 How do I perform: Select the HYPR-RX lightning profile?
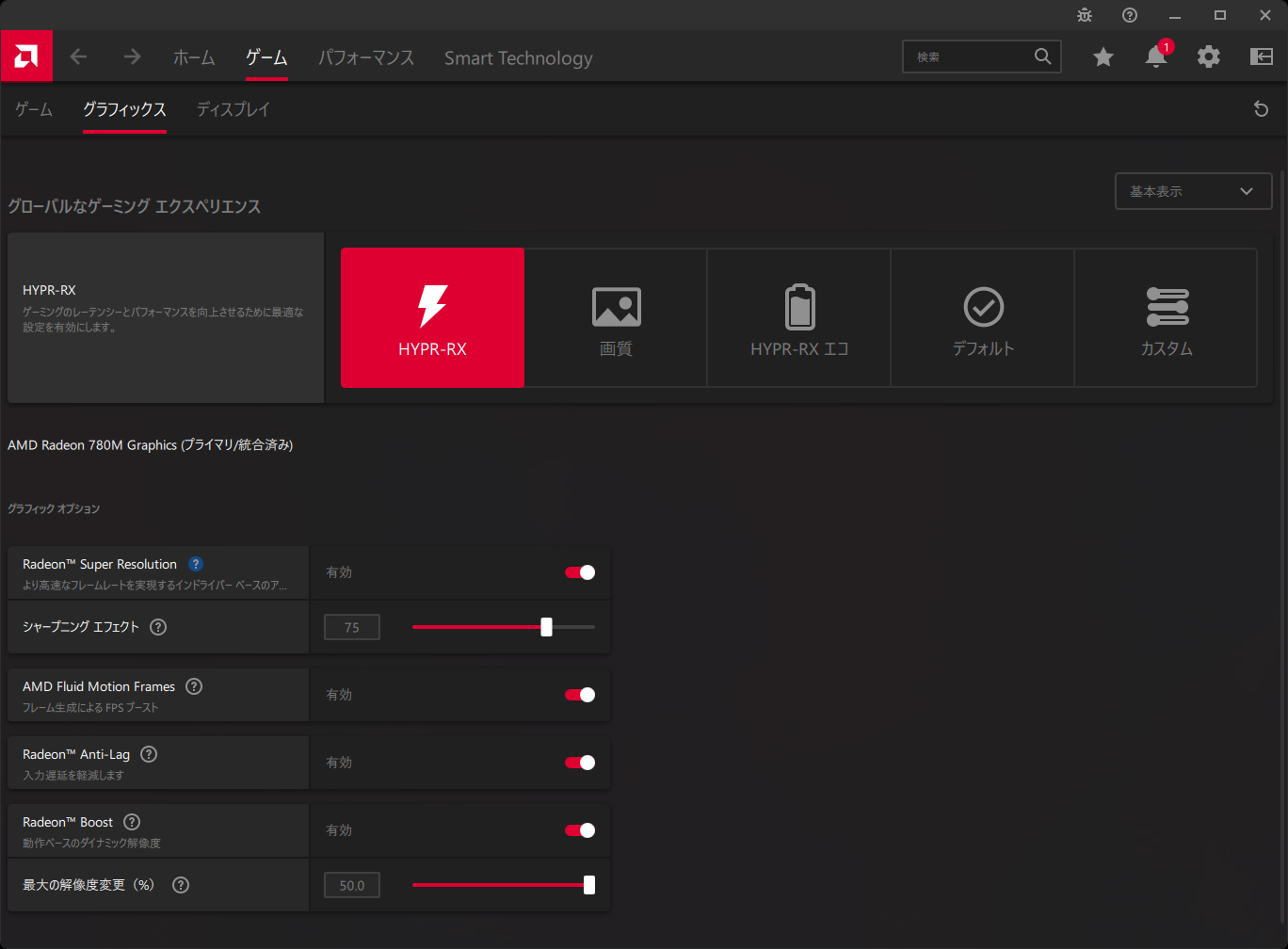[432, 317]
